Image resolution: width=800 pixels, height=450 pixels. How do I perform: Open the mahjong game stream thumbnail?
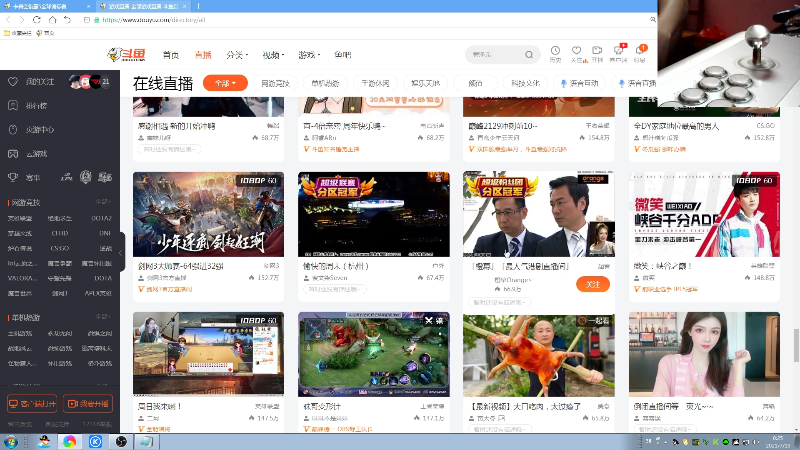(209, 354)
